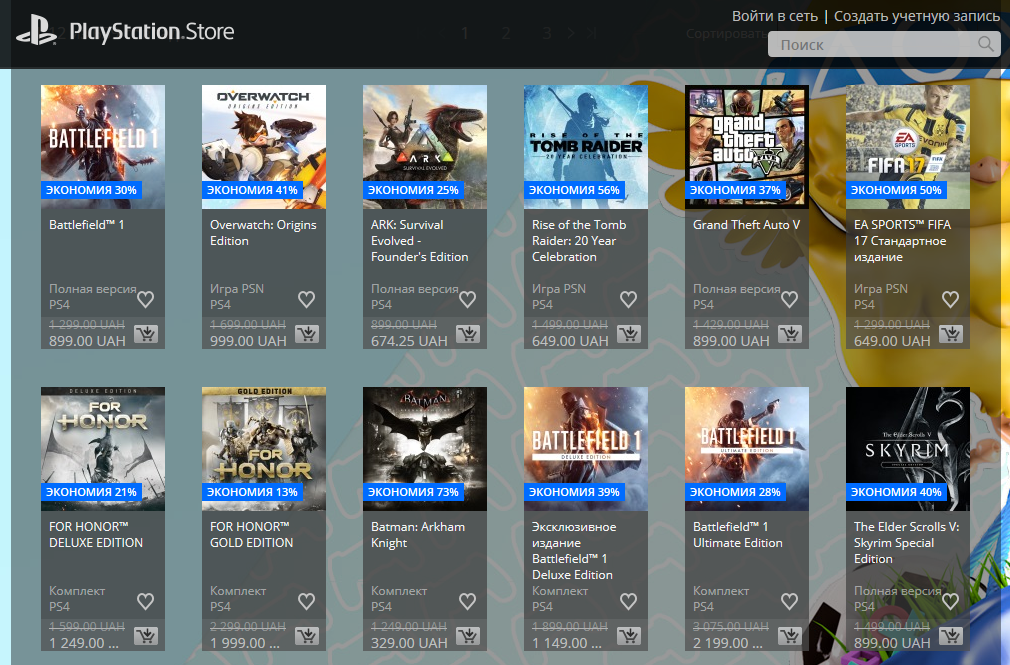Toggle wishlist heart for Skyrim Special Edition
This screenshot has width=1010, height=665.
click(x=951, y=601)
